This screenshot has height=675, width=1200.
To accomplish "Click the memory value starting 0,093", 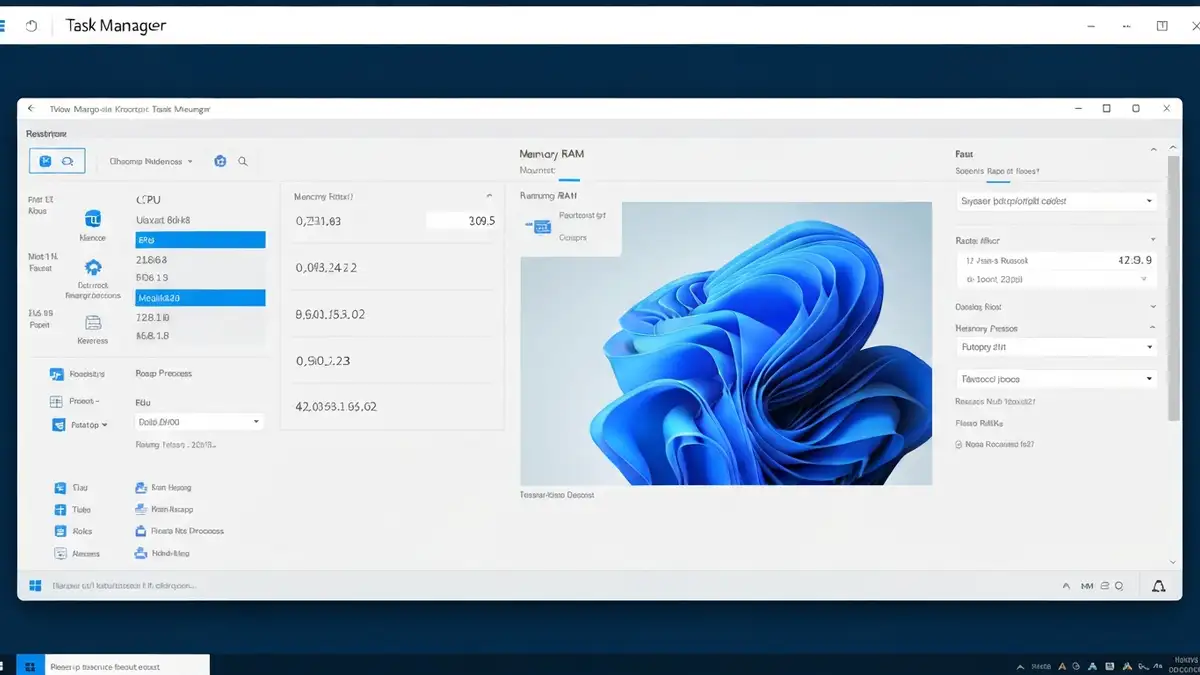I will pos(327,268).
